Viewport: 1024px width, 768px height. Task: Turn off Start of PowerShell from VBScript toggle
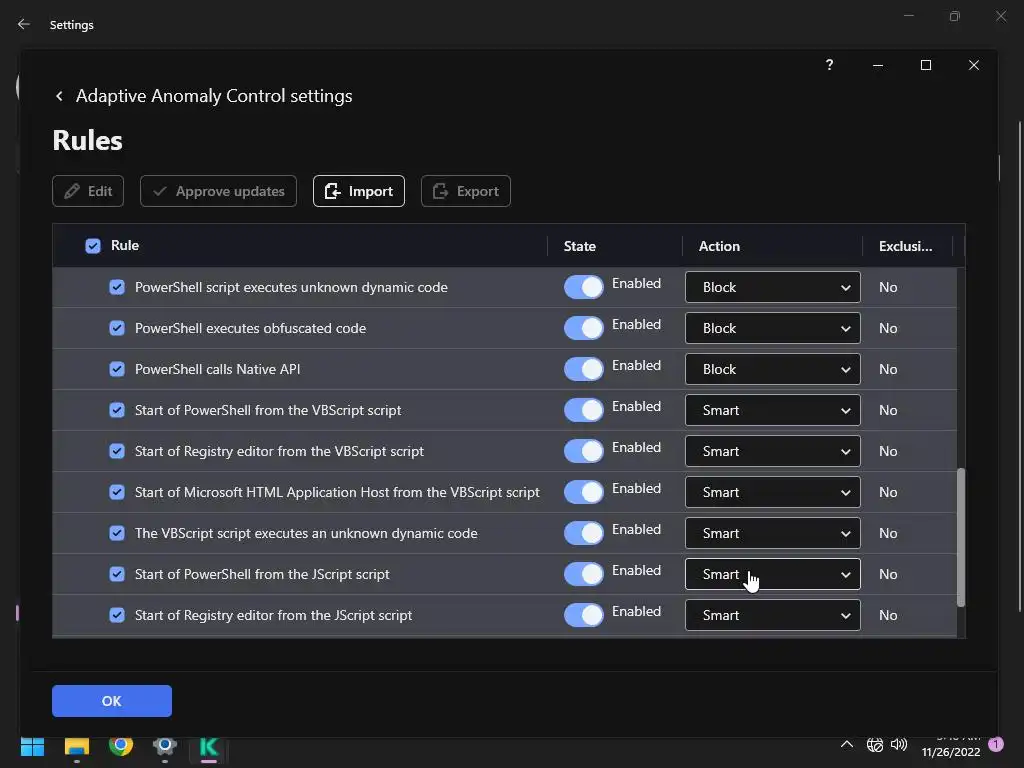point(584,410)
